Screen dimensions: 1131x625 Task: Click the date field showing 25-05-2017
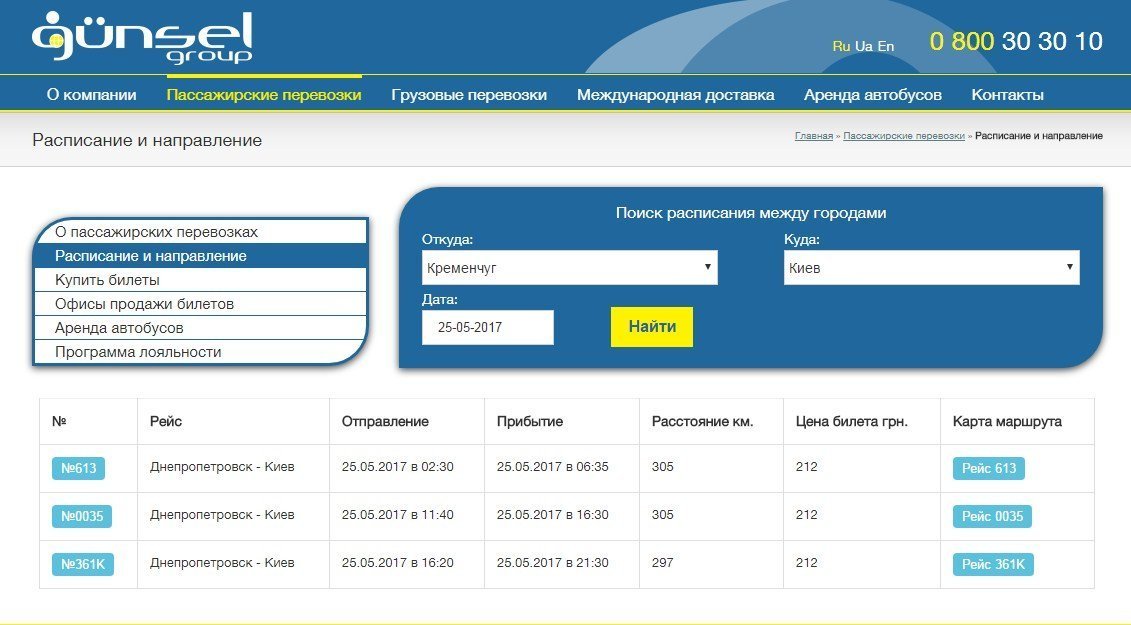488,326
